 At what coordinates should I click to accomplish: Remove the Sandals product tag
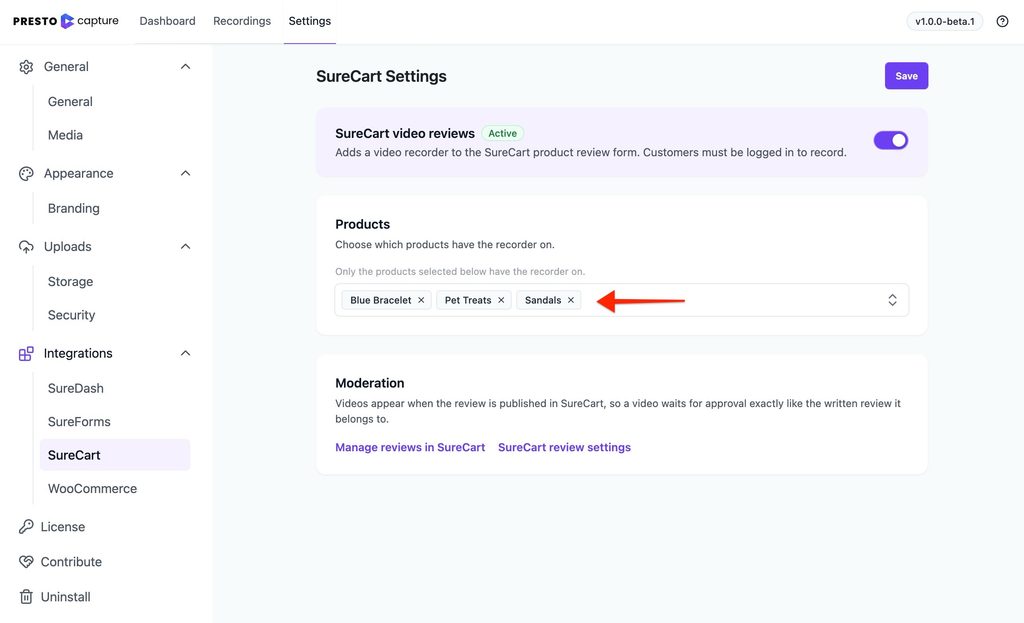(x=571, y=300)
